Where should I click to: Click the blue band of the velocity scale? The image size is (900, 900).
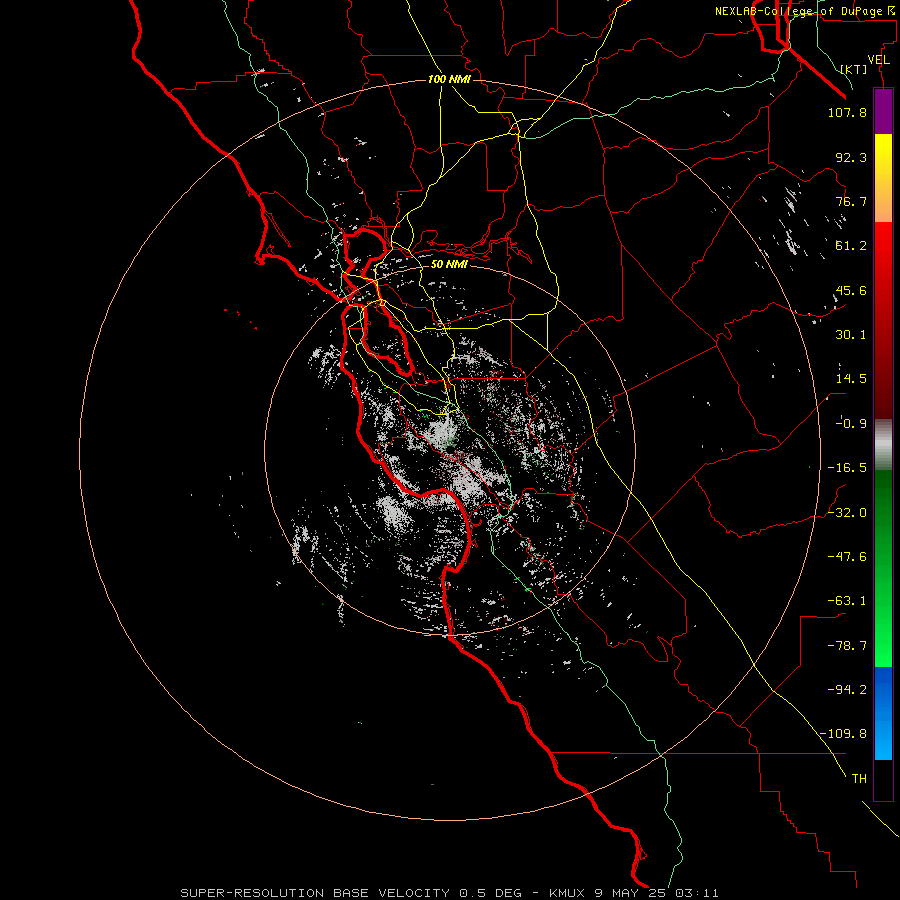[x=883, y=713]
